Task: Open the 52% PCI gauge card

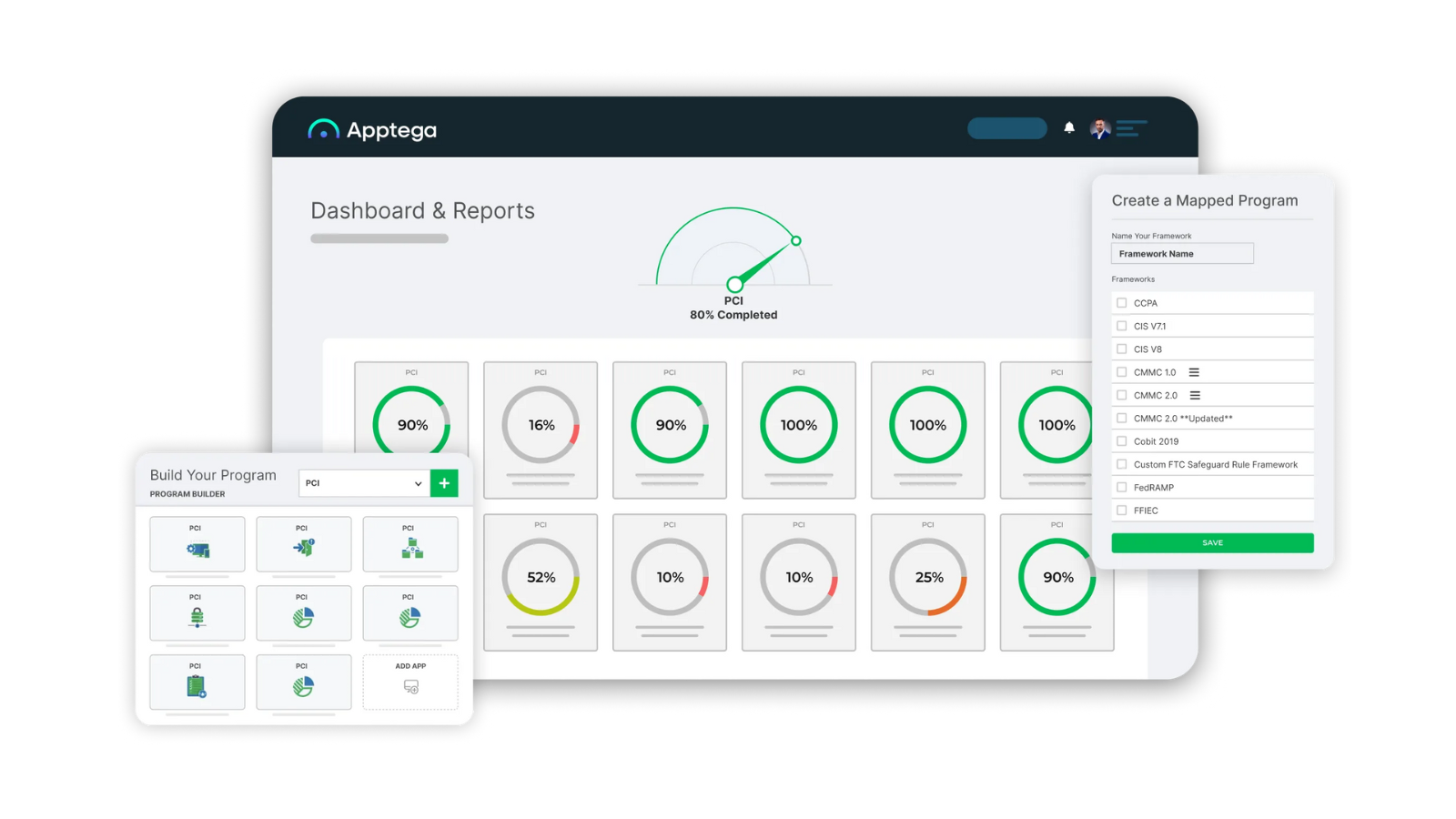Action: point(541,582)
